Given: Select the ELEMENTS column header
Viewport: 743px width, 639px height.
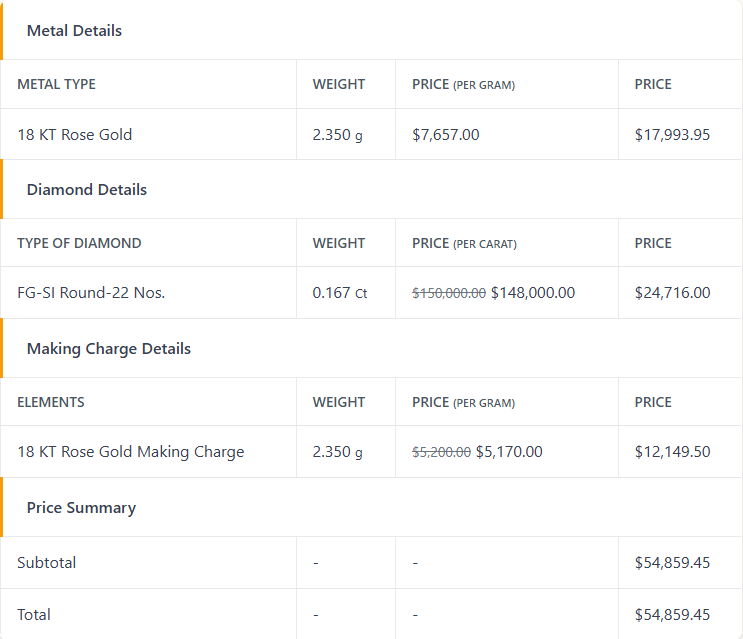Looking at the screenshot, I should (x=51, y=402).
